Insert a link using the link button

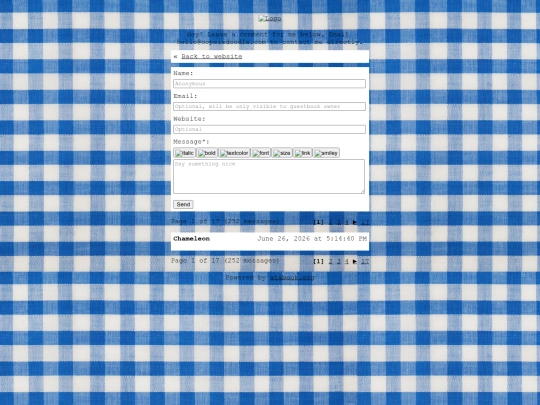(302, 153)
